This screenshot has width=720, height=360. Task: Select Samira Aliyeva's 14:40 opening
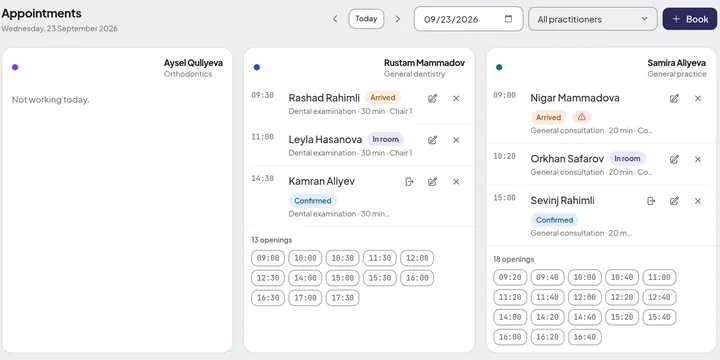[585, 317]
